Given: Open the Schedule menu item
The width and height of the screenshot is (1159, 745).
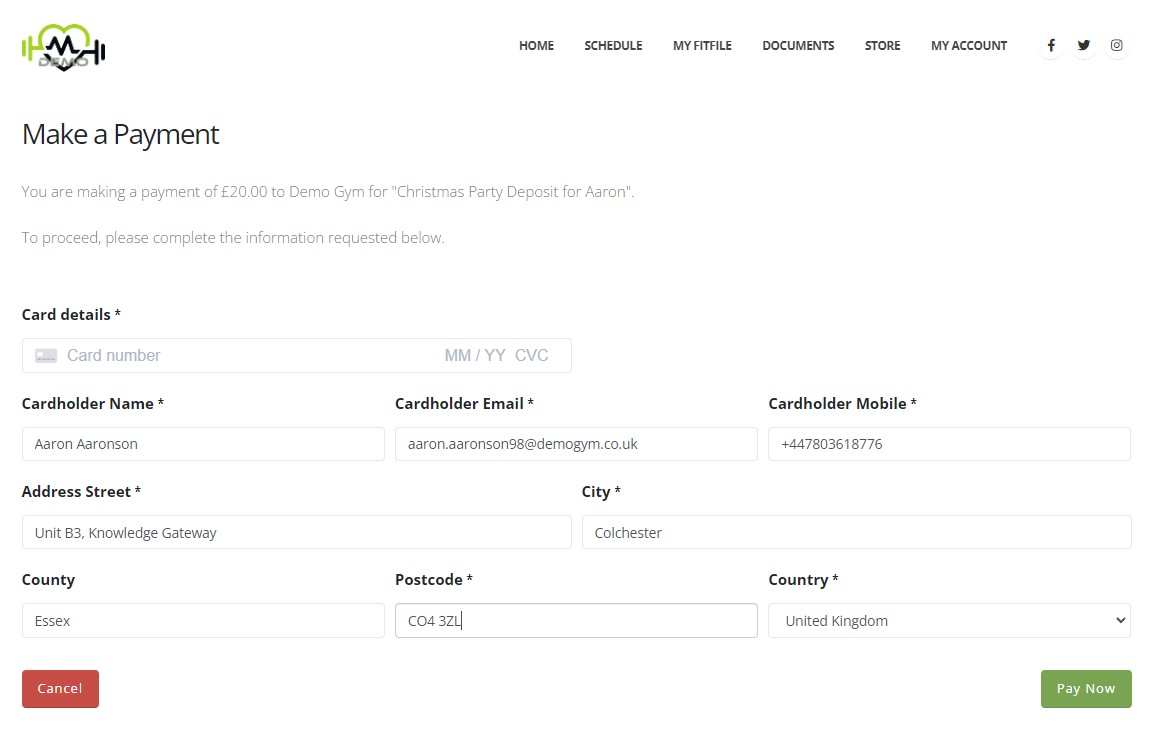Looking at the screenshot, I should 613,46.
